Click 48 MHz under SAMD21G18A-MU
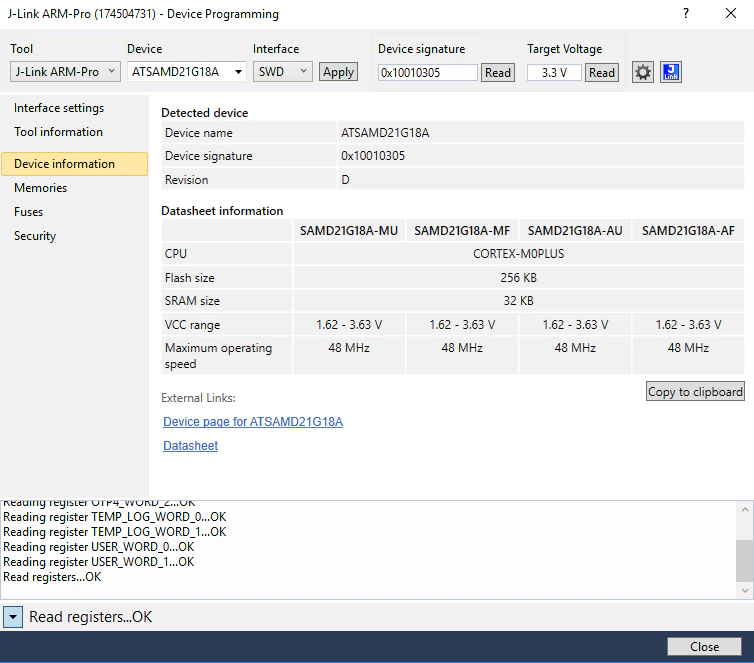 pyautogui.click(x=349, y=348)
